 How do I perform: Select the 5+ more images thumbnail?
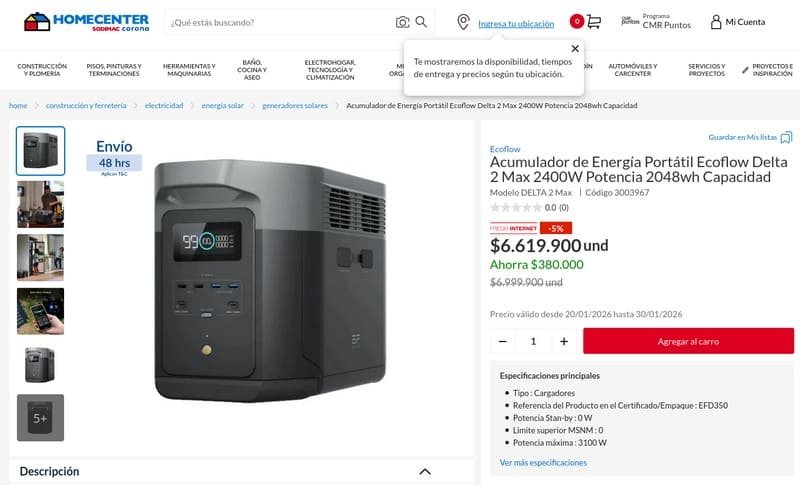tap(40, 418)
